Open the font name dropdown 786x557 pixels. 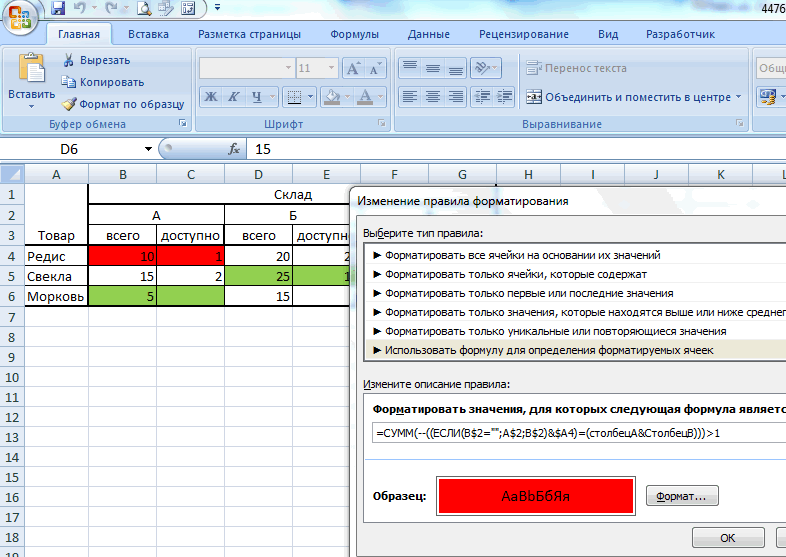[288, 68]
